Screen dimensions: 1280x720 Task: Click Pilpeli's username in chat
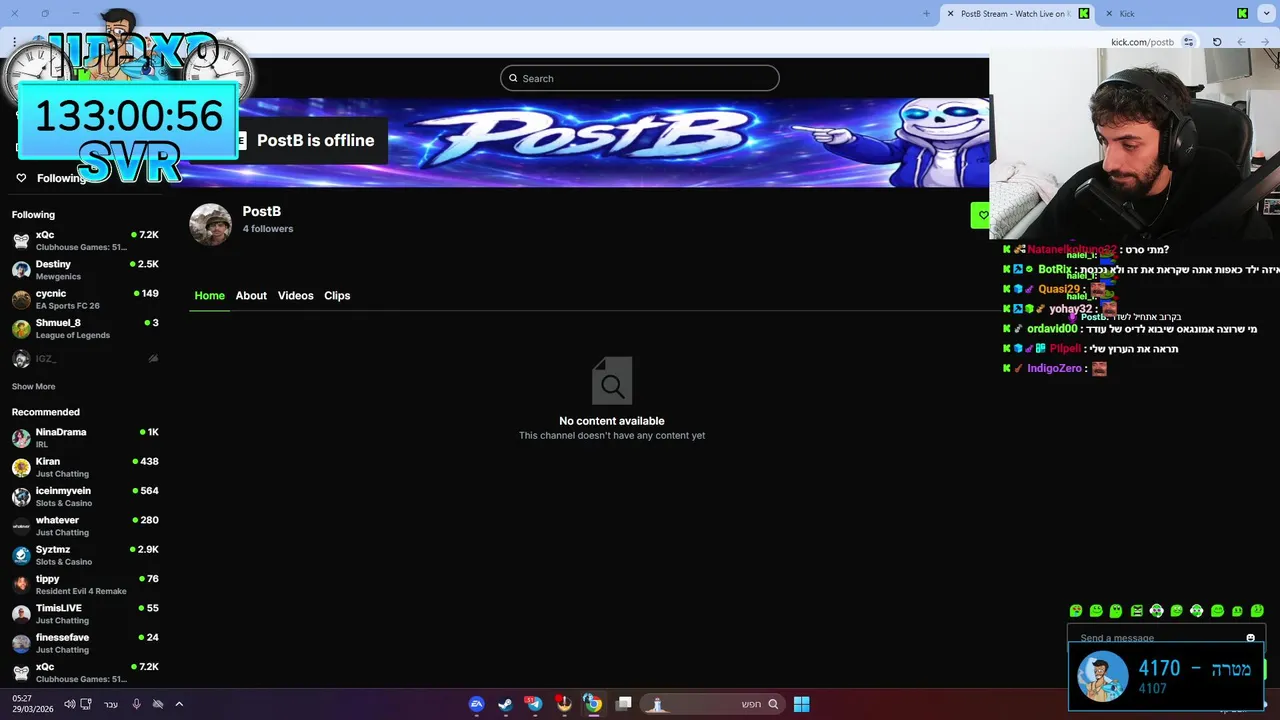[1065, 349]
